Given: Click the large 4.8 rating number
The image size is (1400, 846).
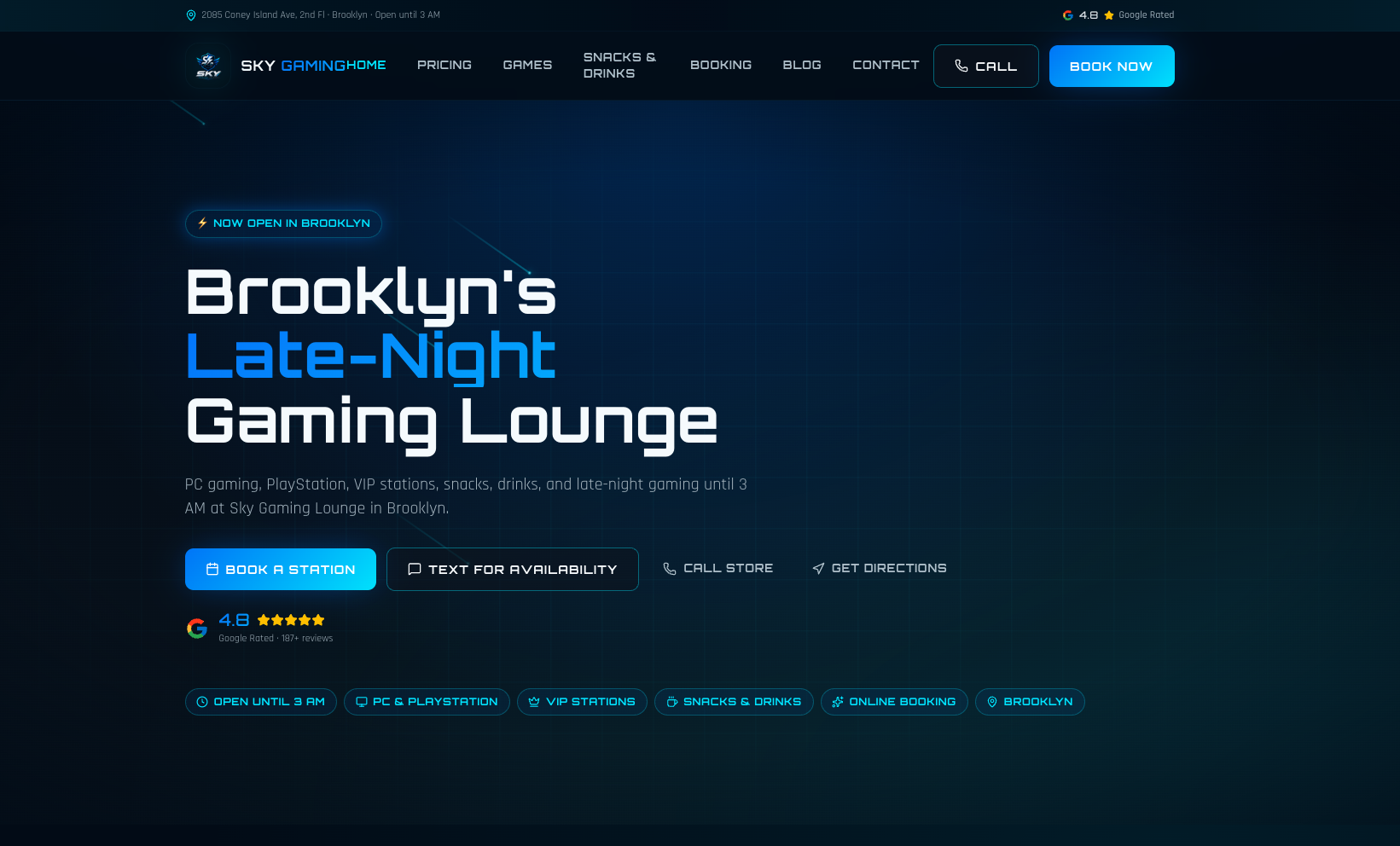Looking at the screenshot, I should (234, 620).
